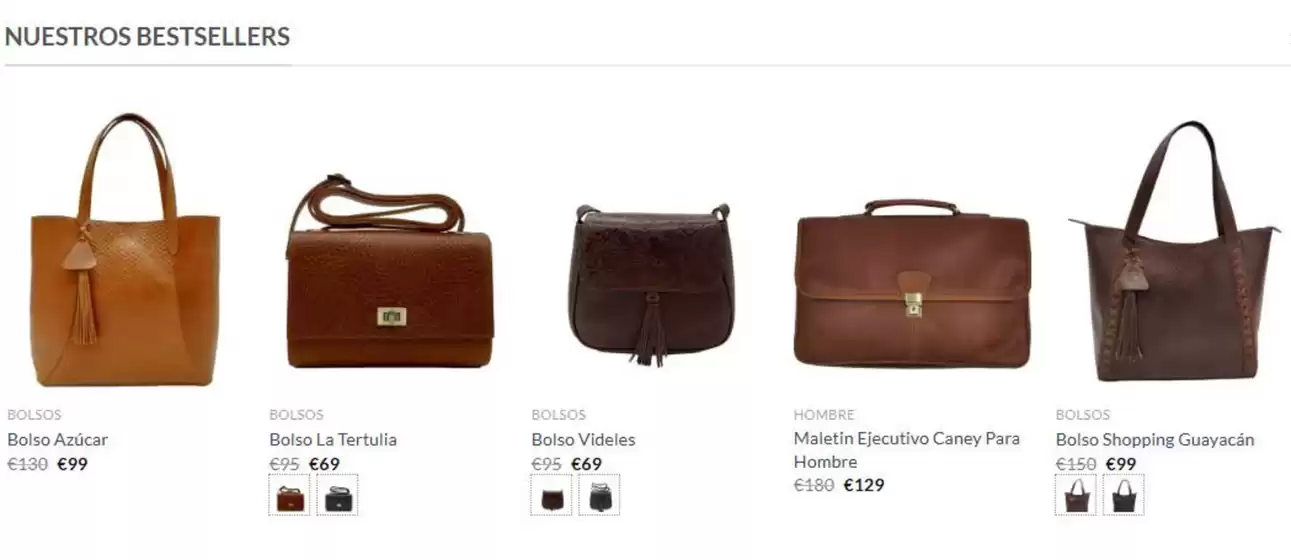Open the Bolso Azúcar product image
This screenshot has height=560, width=1291.
(125, 250)
